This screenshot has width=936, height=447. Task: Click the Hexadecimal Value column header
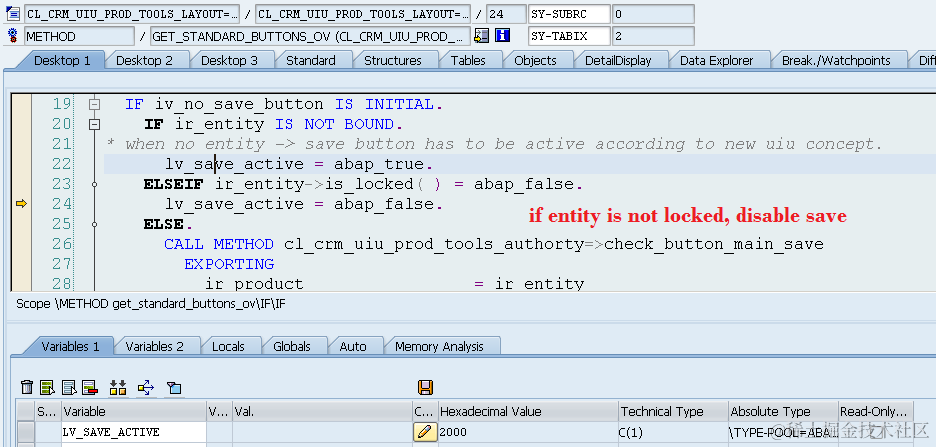(x=528, y=412)
